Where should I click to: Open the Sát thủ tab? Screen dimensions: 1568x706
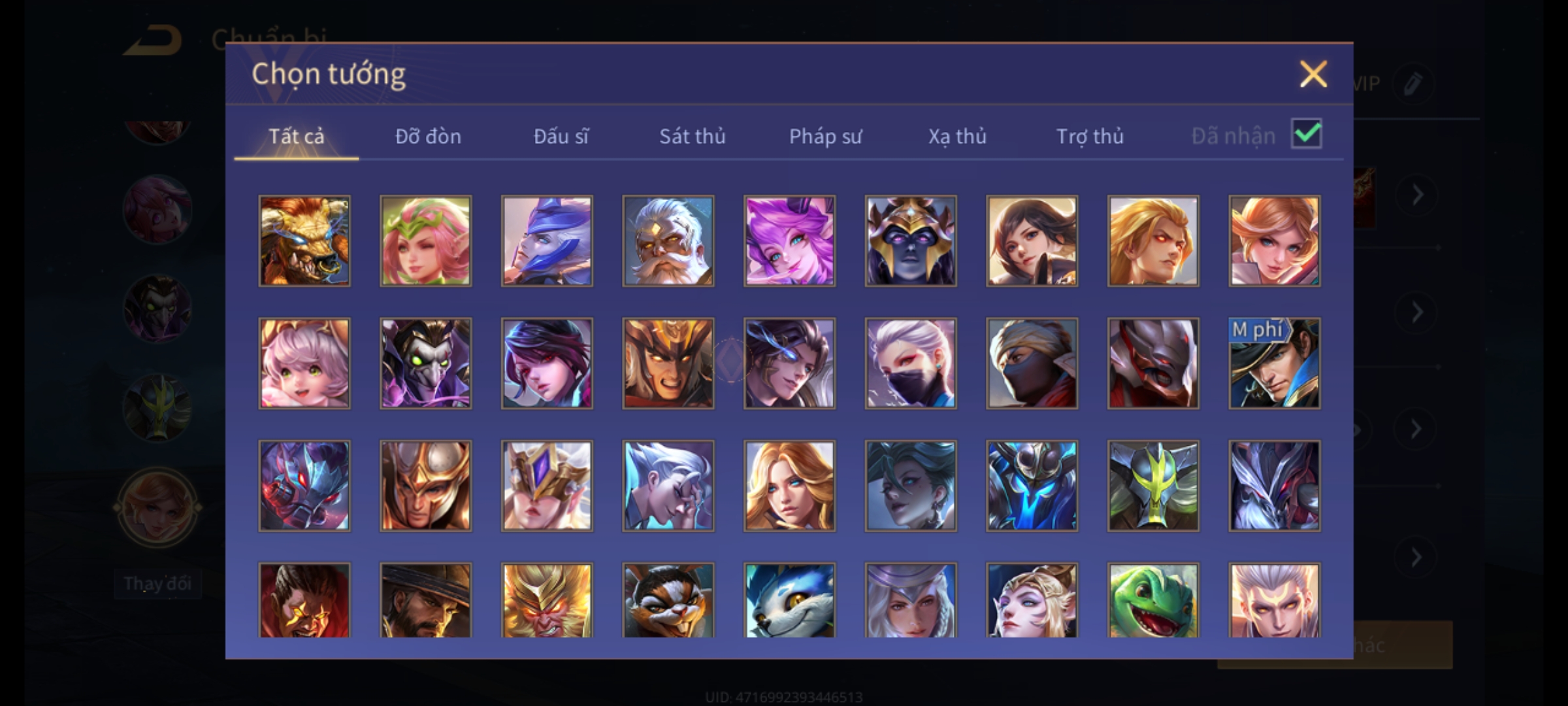[x=692, y=136]
